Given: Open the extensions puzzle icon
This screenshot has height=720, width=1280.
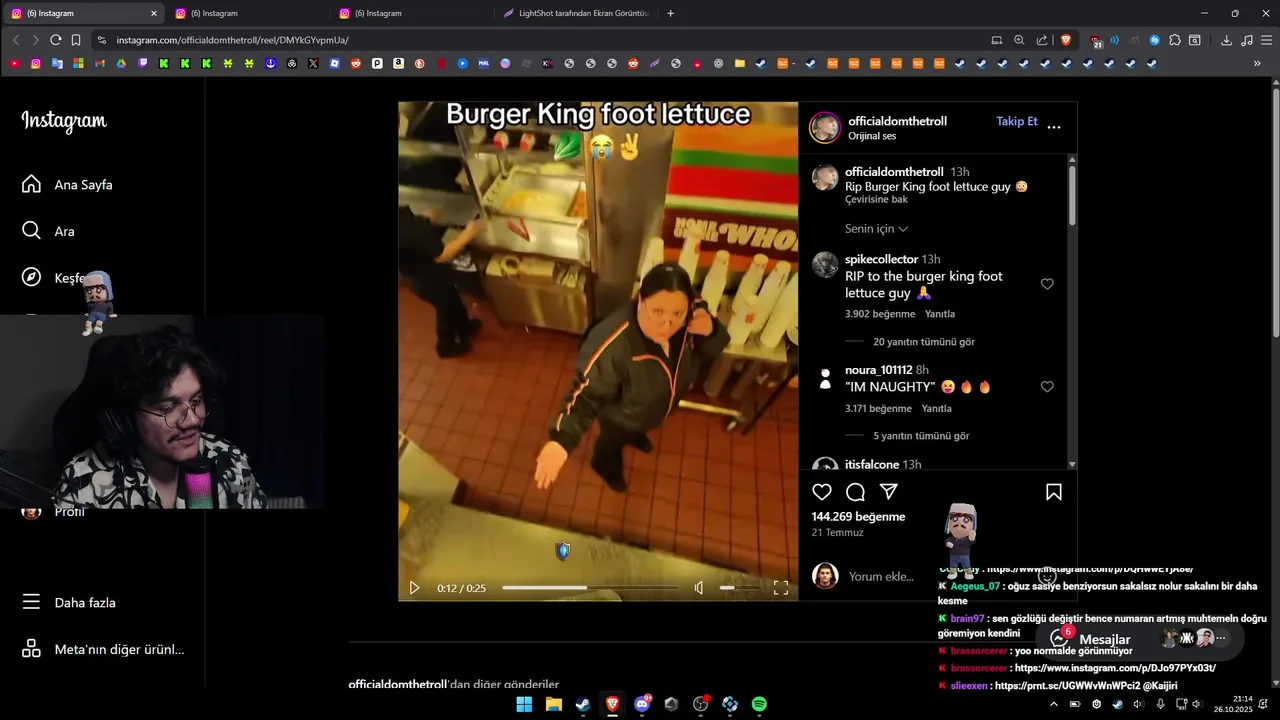Looking at the screenshot, I should tap(1175, 40).
